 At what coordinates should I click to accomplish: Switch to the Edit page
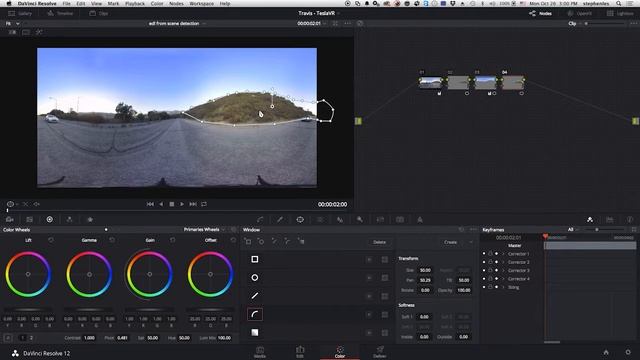click(300, 352)
